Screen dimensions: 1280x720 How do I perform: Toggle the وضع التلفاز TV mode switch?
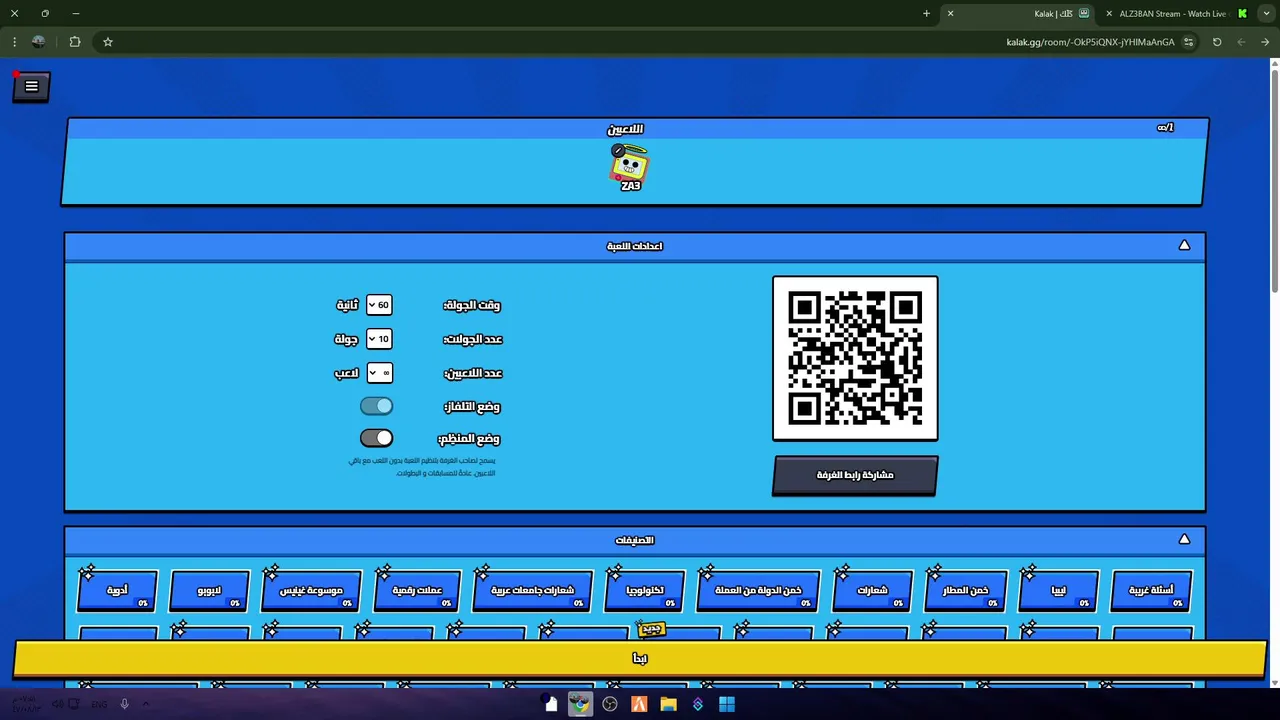coord(377,406)
